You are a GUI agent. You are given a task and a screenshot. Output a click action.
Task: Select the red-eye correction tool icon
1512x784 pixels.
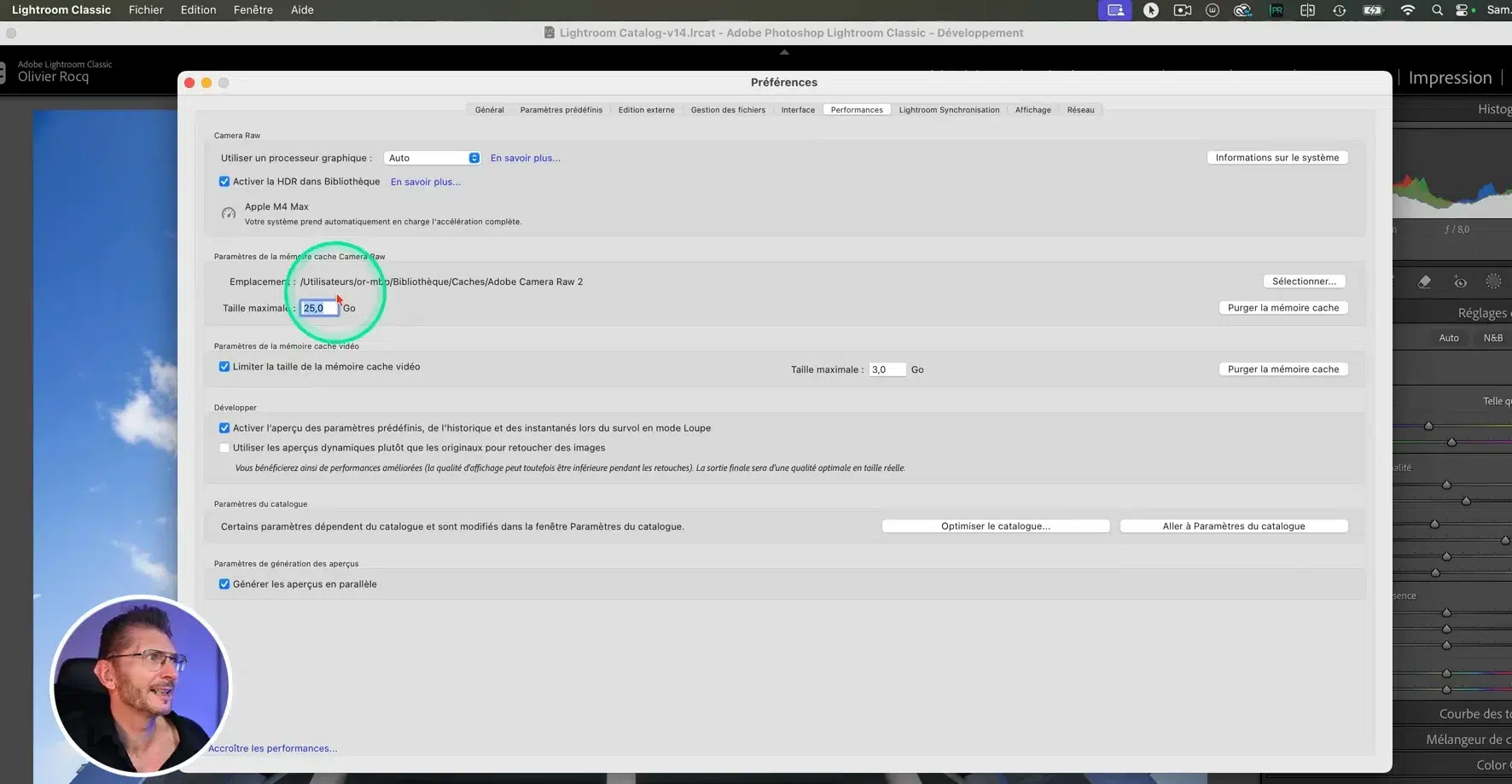click(1460, 282)
